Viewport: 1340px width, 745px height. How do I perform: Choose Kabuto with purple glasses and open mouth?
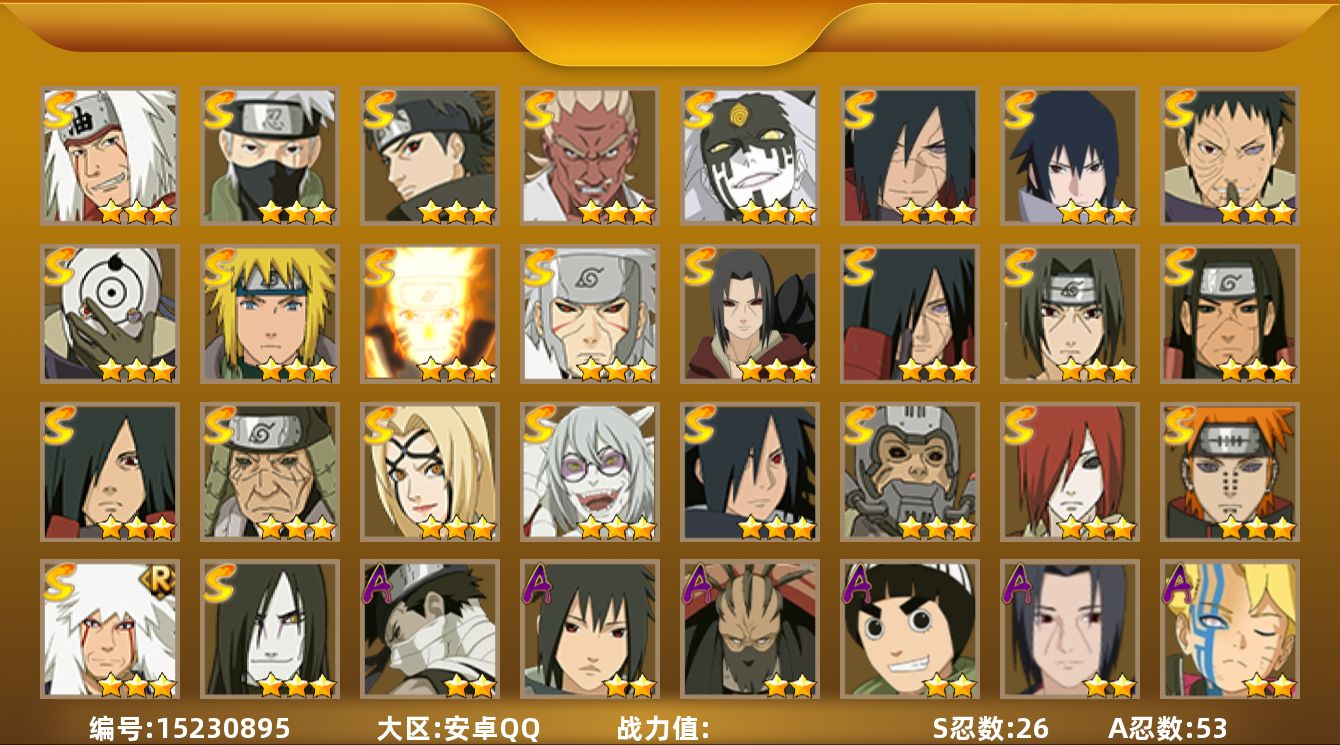(x=590, y=472)
